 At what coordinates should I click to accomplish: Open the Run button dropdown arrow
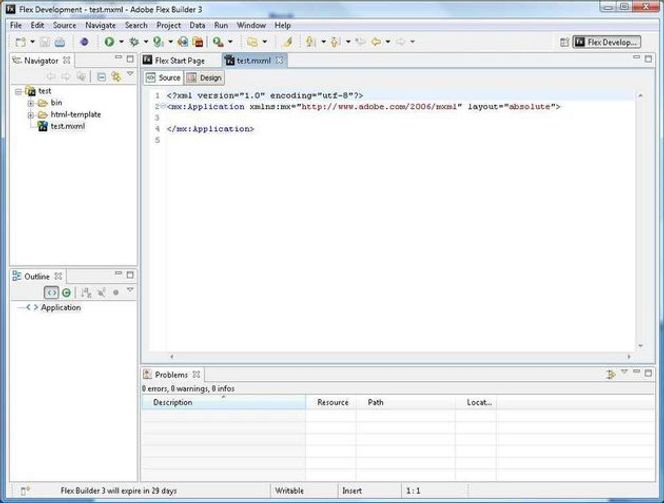[x=121, y=42]
